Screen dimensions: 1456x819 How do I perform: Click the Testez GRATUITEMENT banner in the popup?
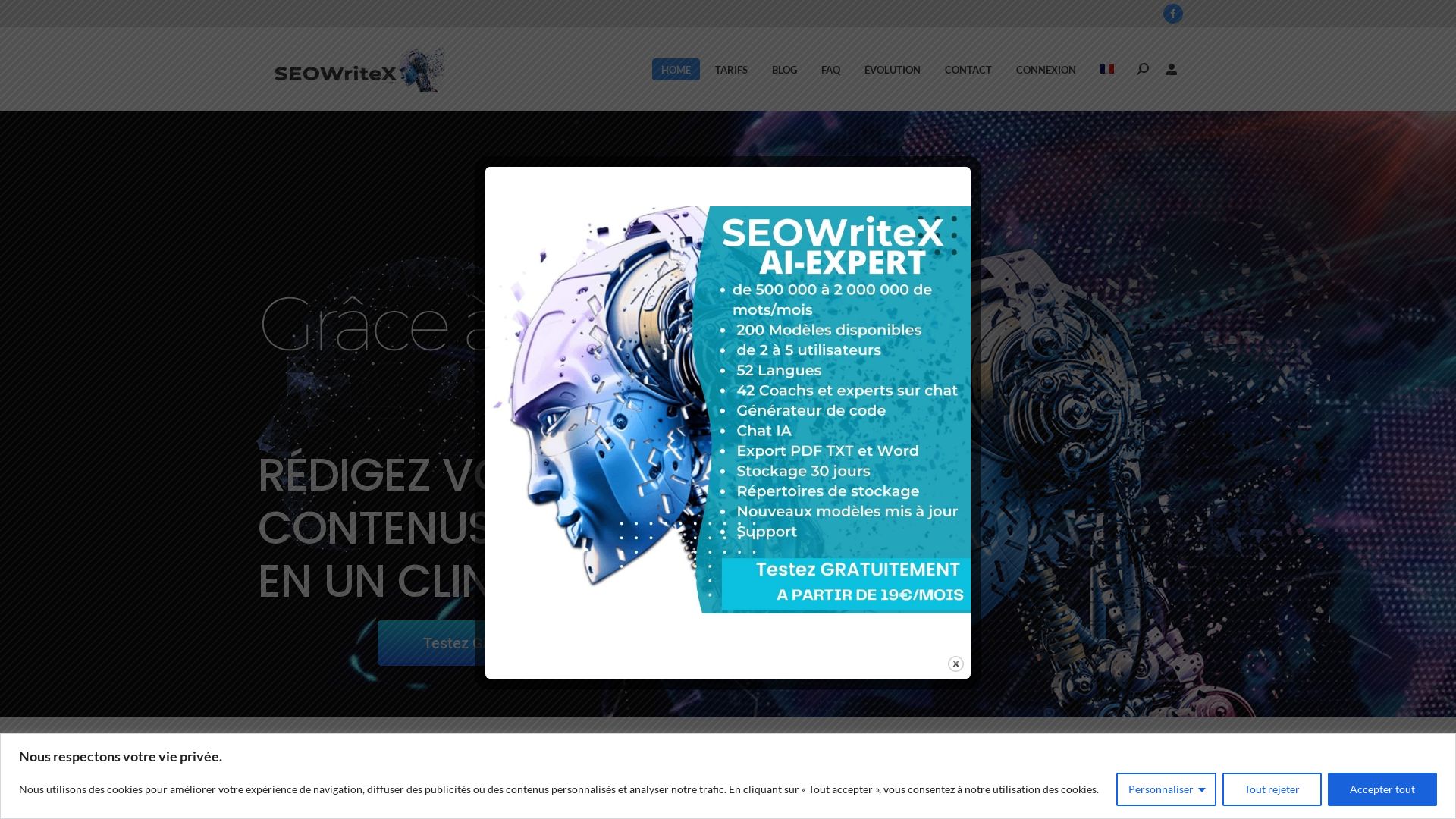pyautogui.click(x=858, y=570)
